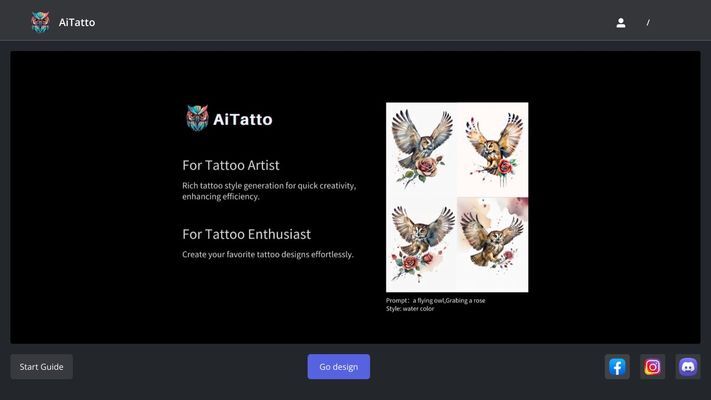
Task: Click the large AiTatto banner title
Action: 243,119
